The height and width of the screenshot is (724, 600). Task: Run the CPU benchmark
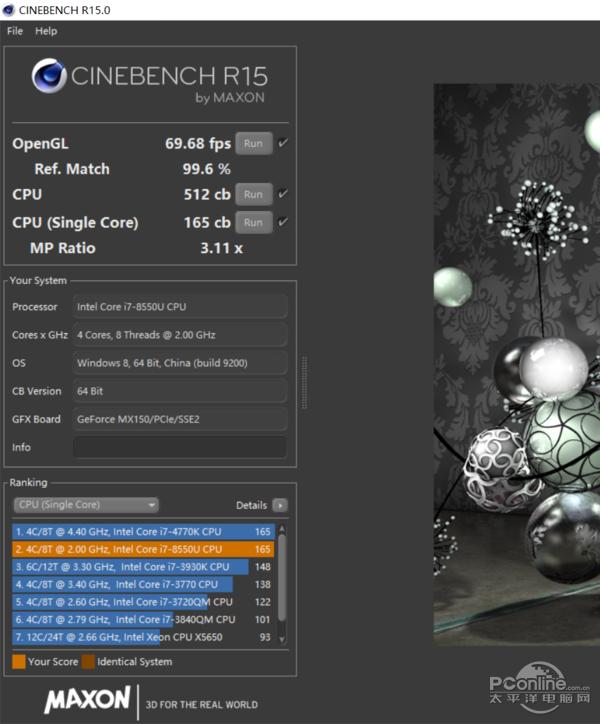pos(254,194)
